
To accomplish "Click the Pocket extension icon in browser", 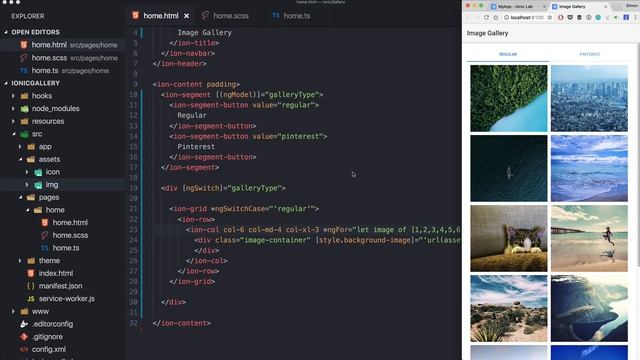I will tap(570, 18).
